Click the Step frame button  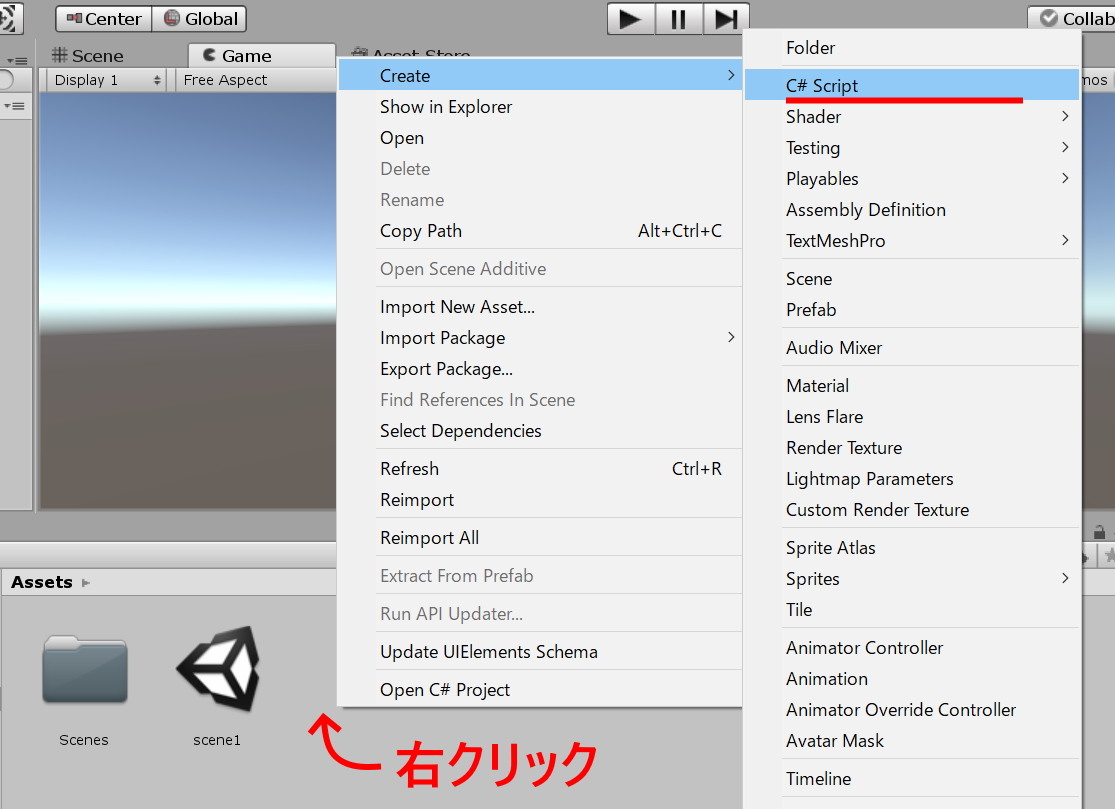pos(725,18)
